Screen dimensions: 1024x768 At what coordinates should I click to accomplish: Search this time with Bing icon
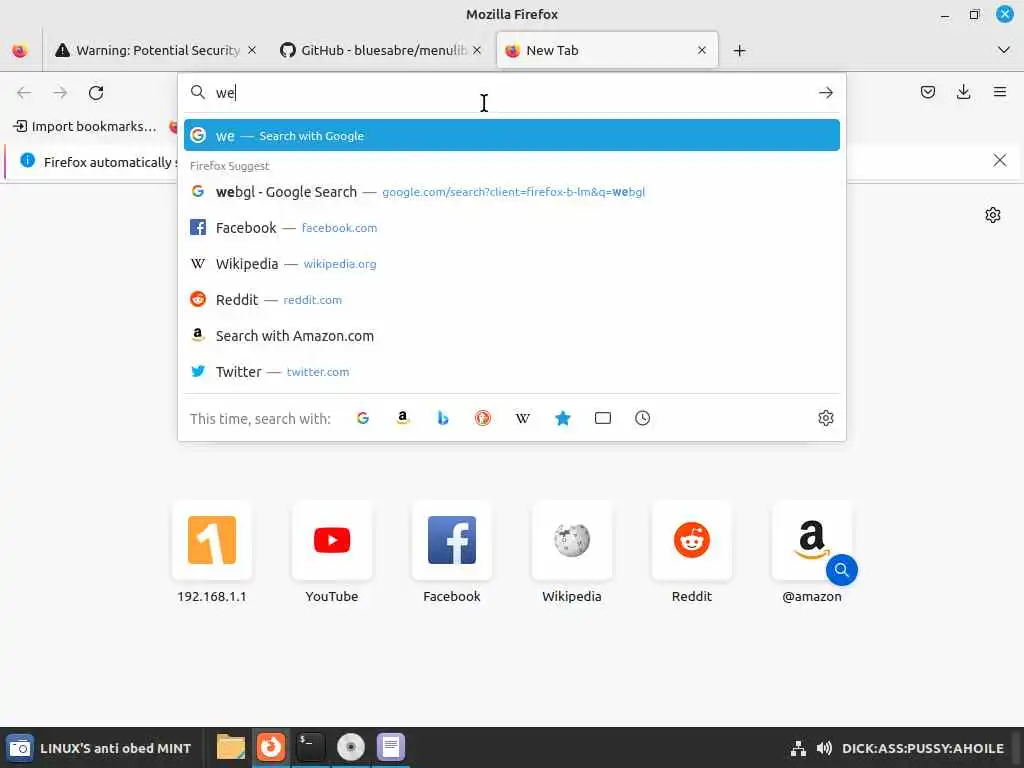(443, 418)
